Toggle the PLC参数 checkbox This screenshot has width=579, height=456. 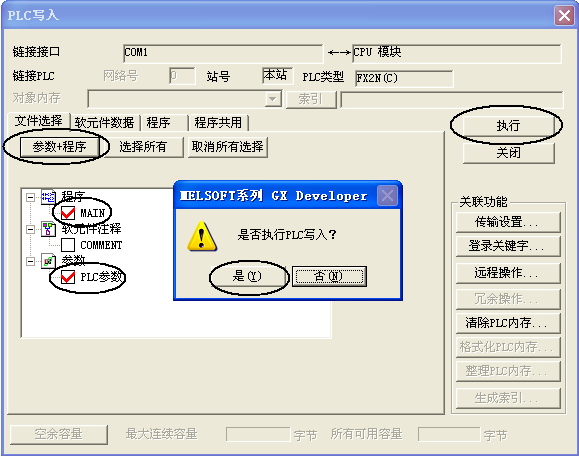(68, 277)
